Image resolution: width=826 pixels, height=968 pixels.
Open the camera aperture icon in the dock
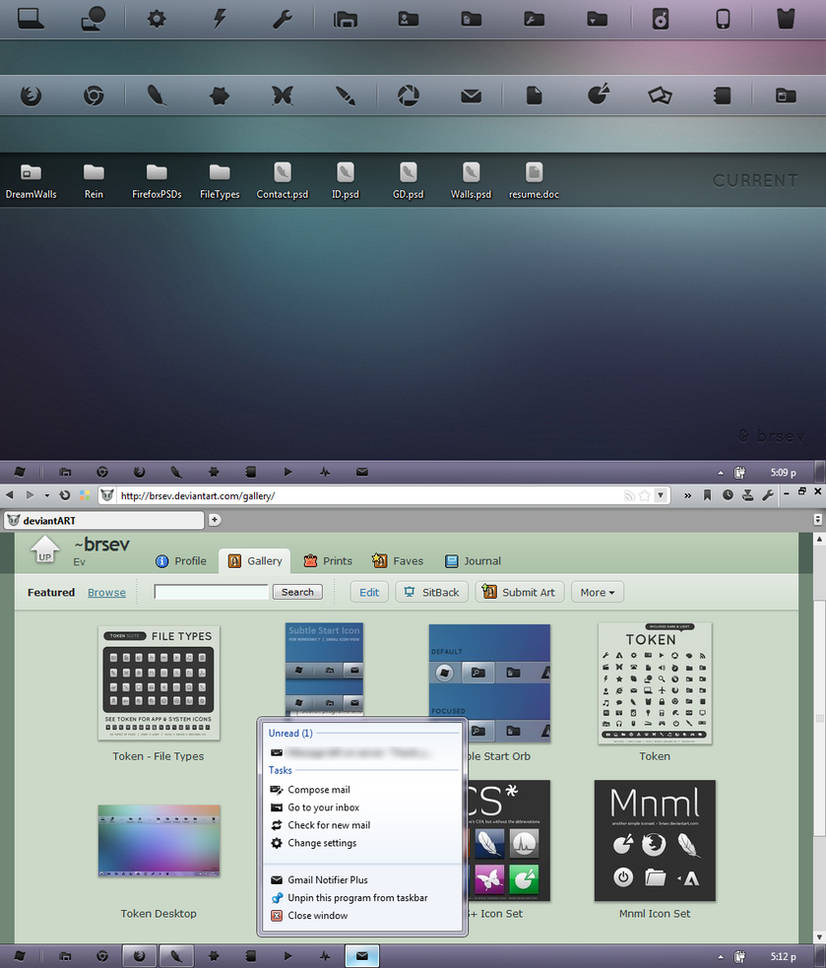point(408,96)
